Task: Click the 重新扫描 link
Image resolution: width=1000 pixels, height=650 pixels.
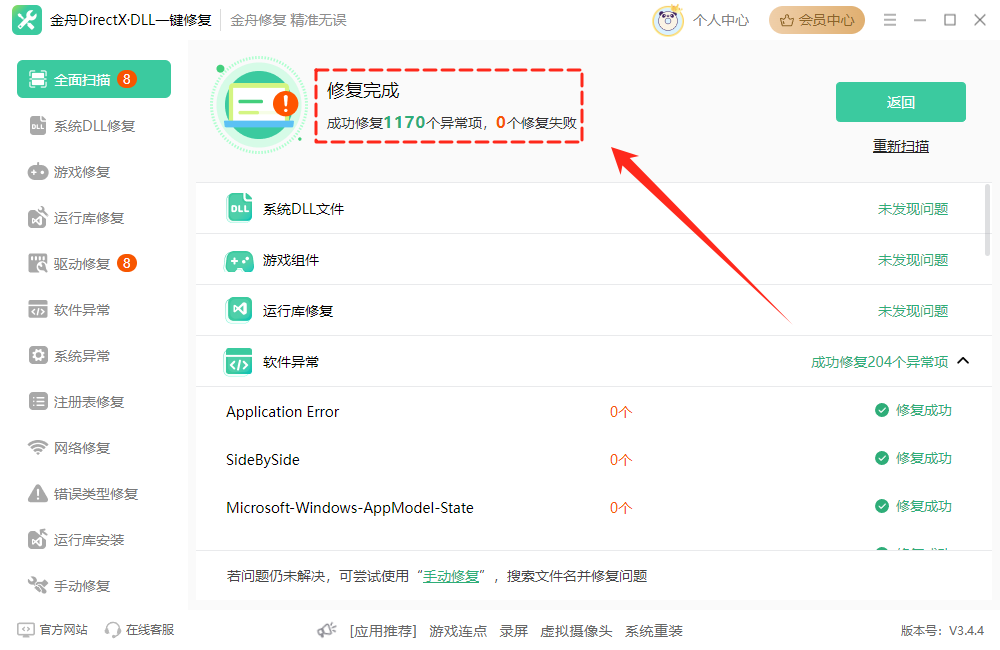Action: [x=901, y=146]
